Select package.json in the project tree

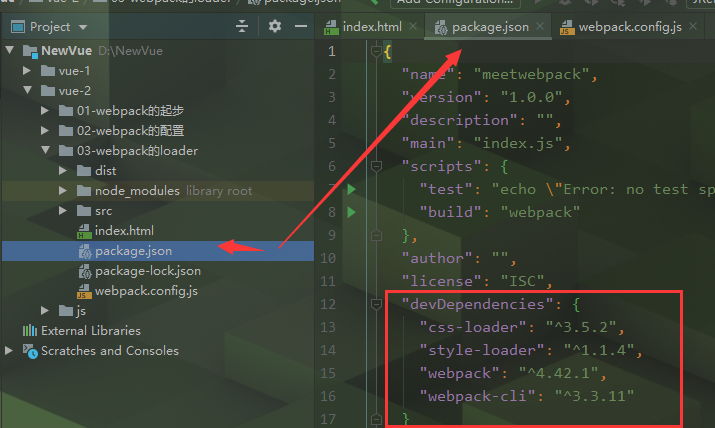158,251
